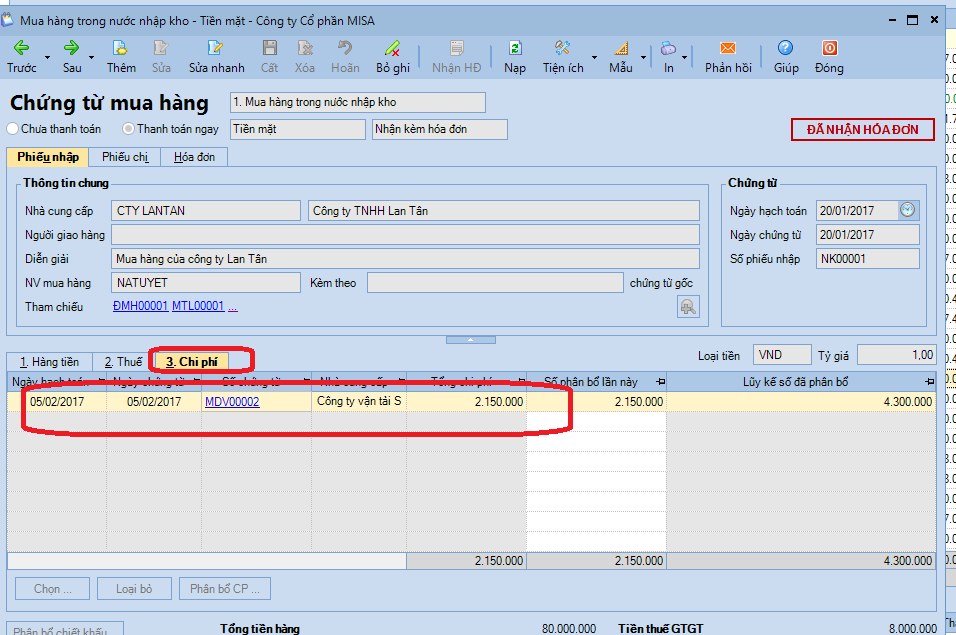956x635 pixels.
Task: Open the Mẫu template dropdown arrow
Action: [643, 58]
